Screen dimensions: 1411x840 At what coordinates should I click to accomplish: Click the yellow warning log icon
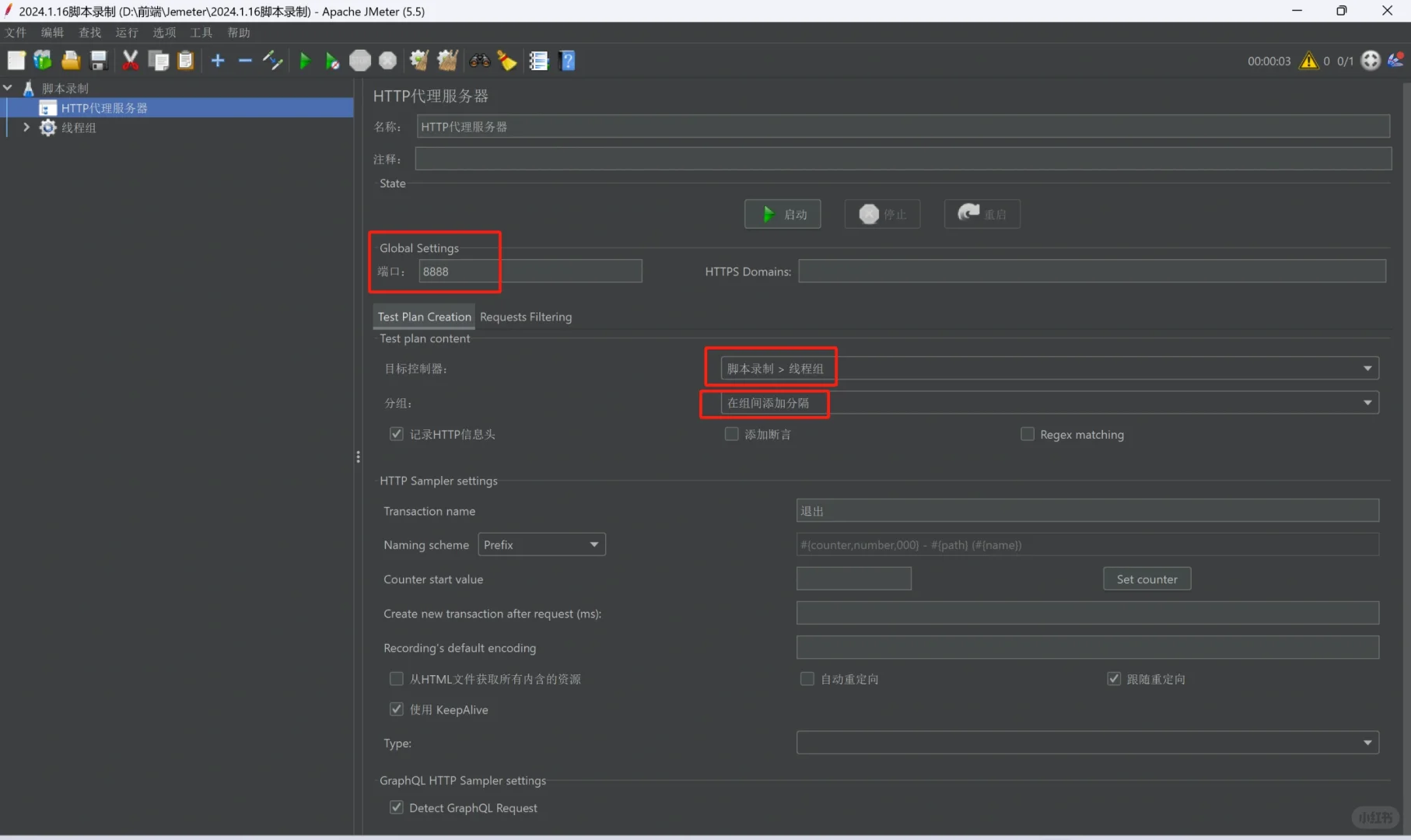1309,61
